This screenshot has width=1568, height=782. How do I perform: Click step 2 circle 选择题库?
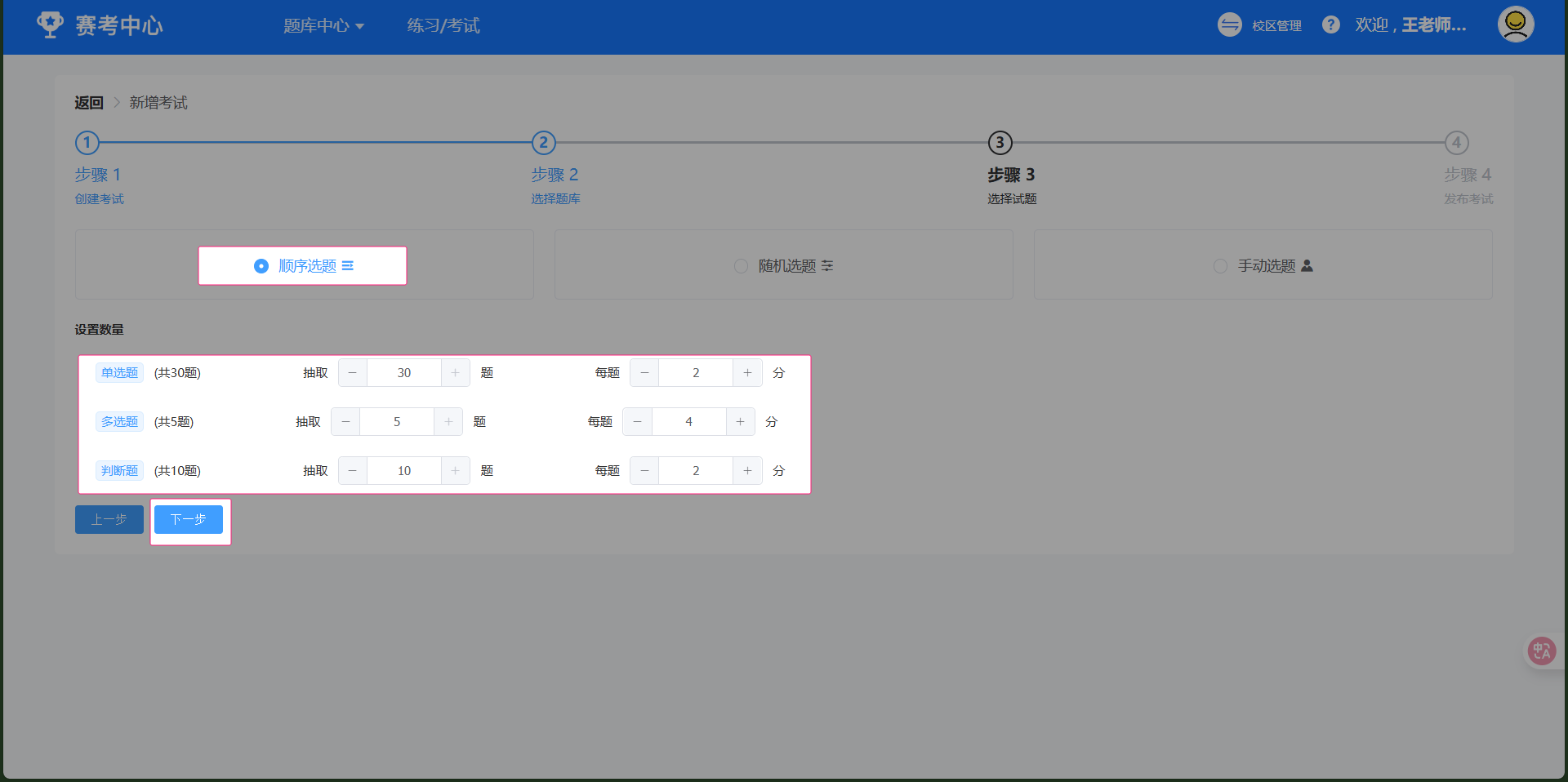544,143
